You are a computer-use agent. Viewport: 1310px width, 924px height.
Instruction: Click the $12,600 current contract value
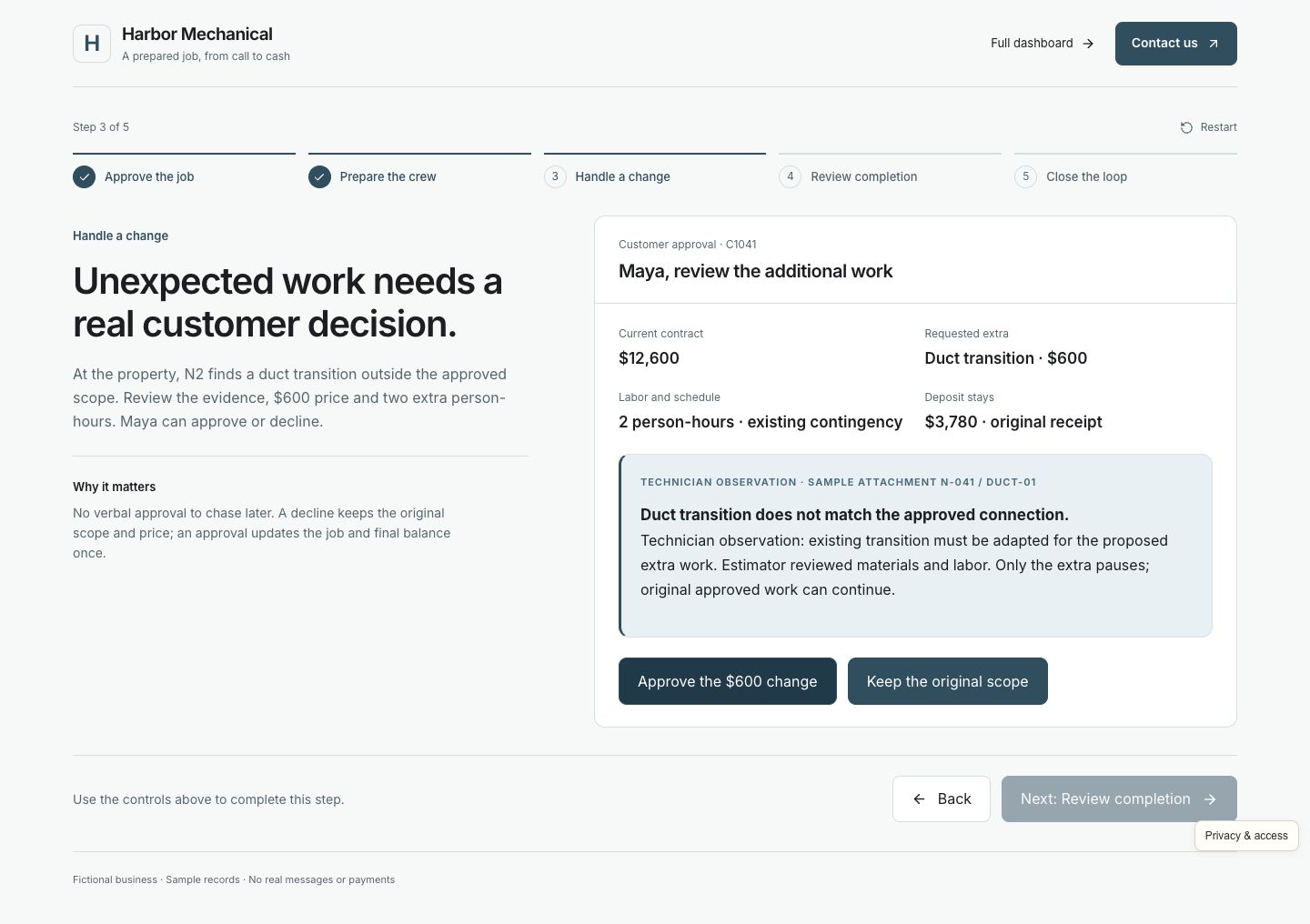pyautogui.click(x=649, y=358)
